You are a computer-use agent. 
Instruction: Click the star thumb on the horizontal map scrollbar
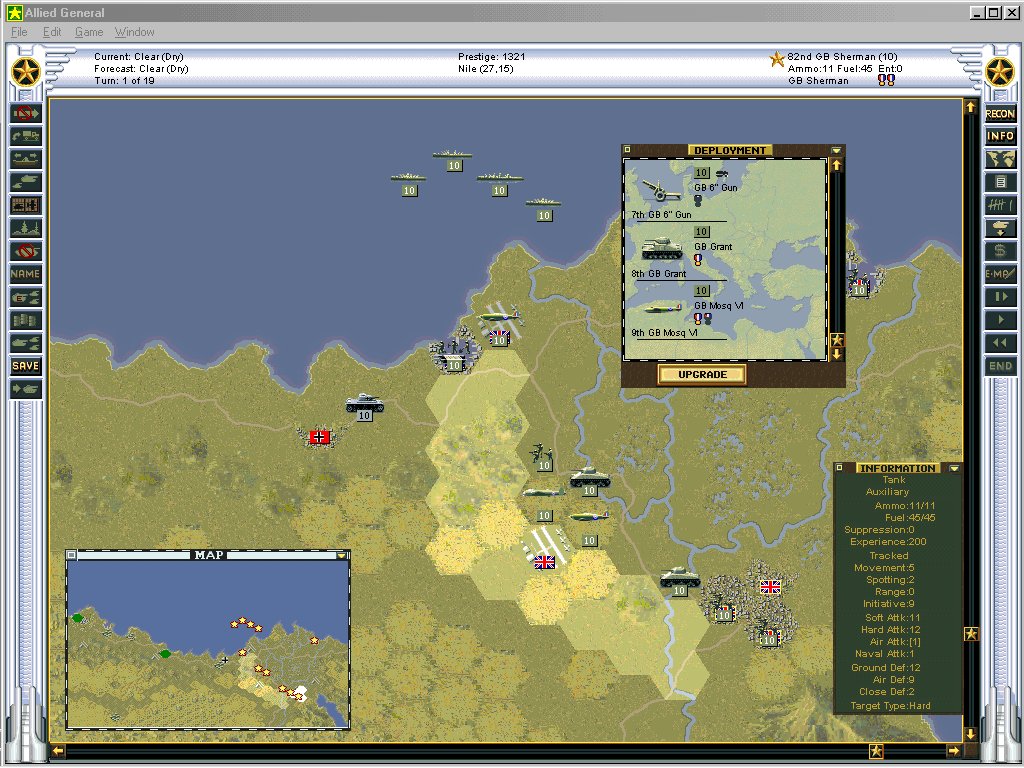click(876, 751)
